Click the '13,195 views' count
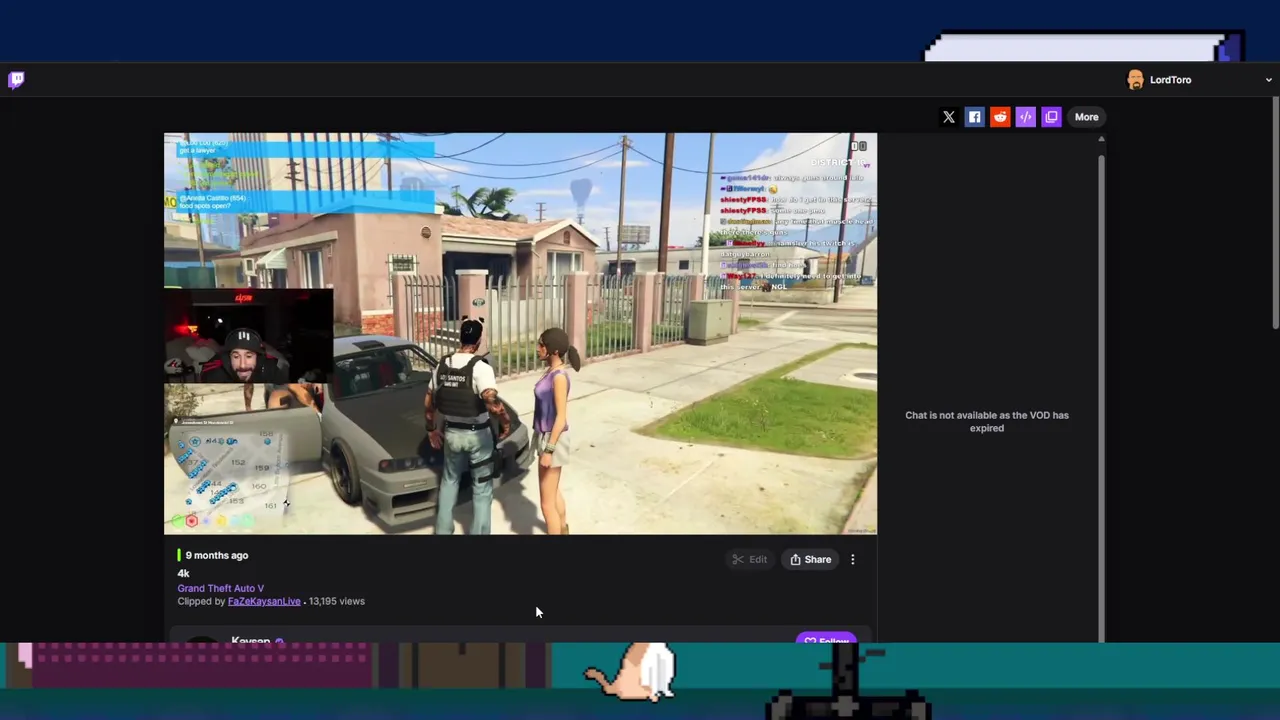Image resolution: width=1280 pixels, height=720 pixels. coord(337,601)
